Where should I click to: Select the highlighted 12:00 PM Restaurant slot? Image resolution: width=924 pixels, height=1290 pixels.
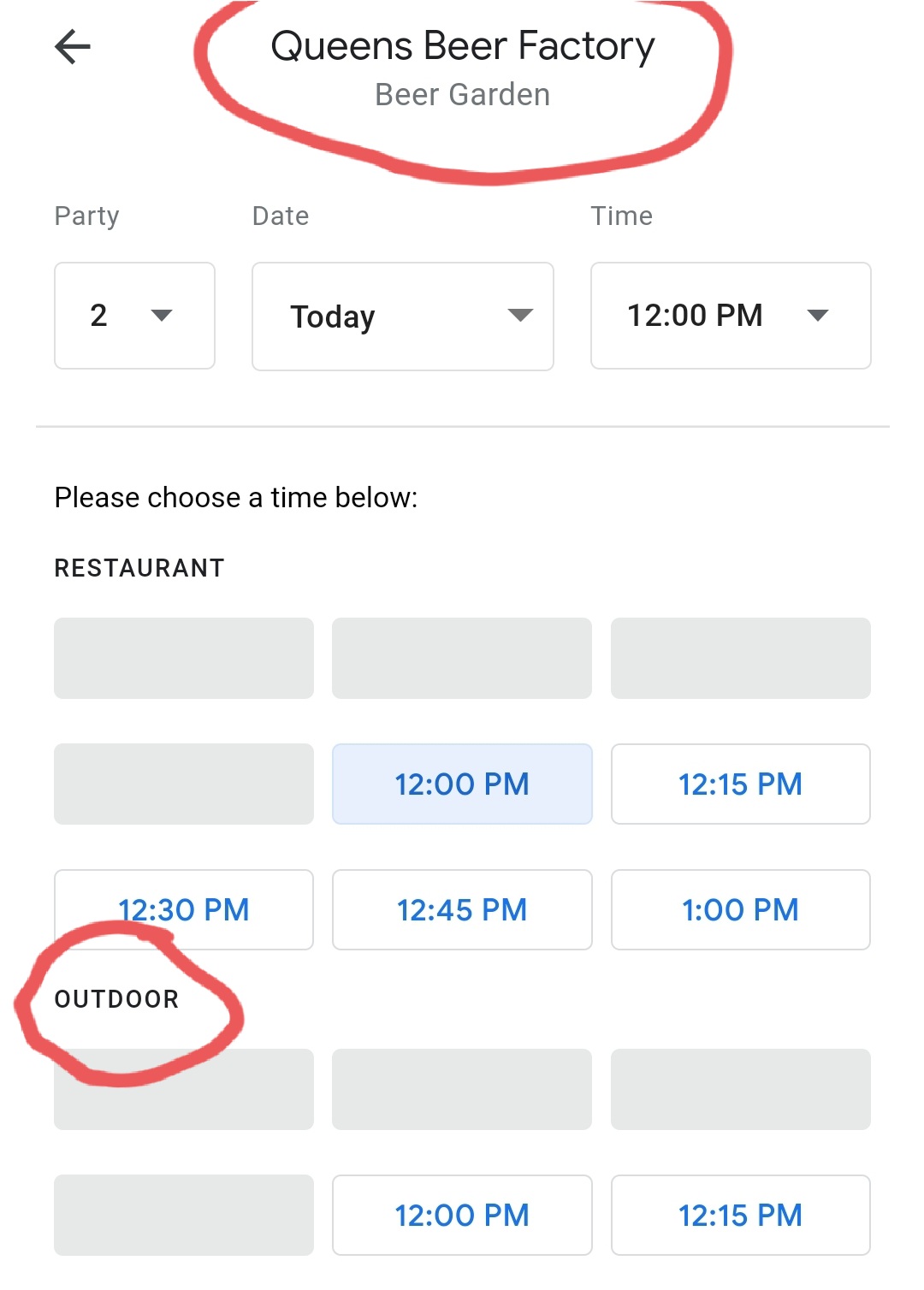coord(462,784)
